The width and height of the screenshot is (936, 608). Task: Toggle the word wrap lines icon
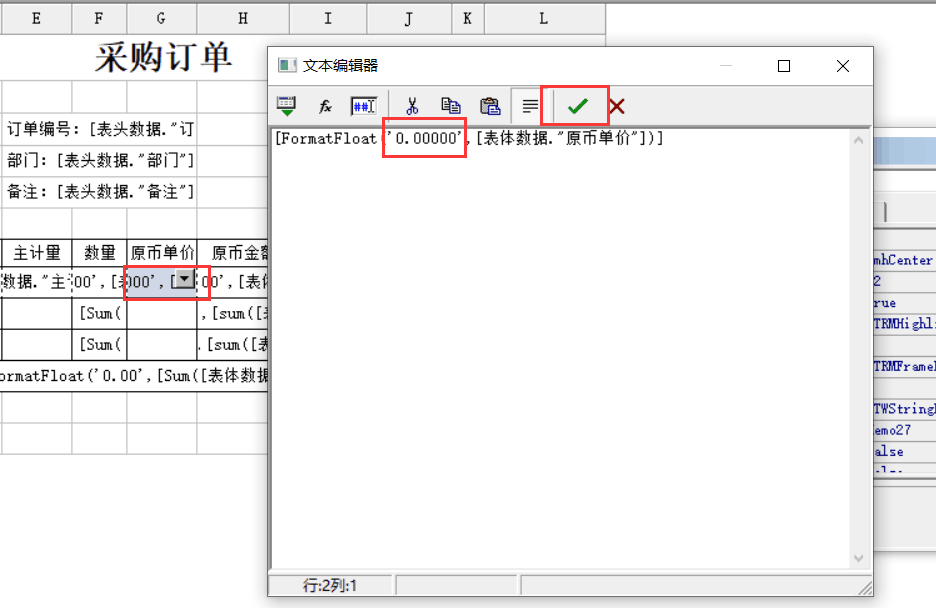[x=530, y=106]
